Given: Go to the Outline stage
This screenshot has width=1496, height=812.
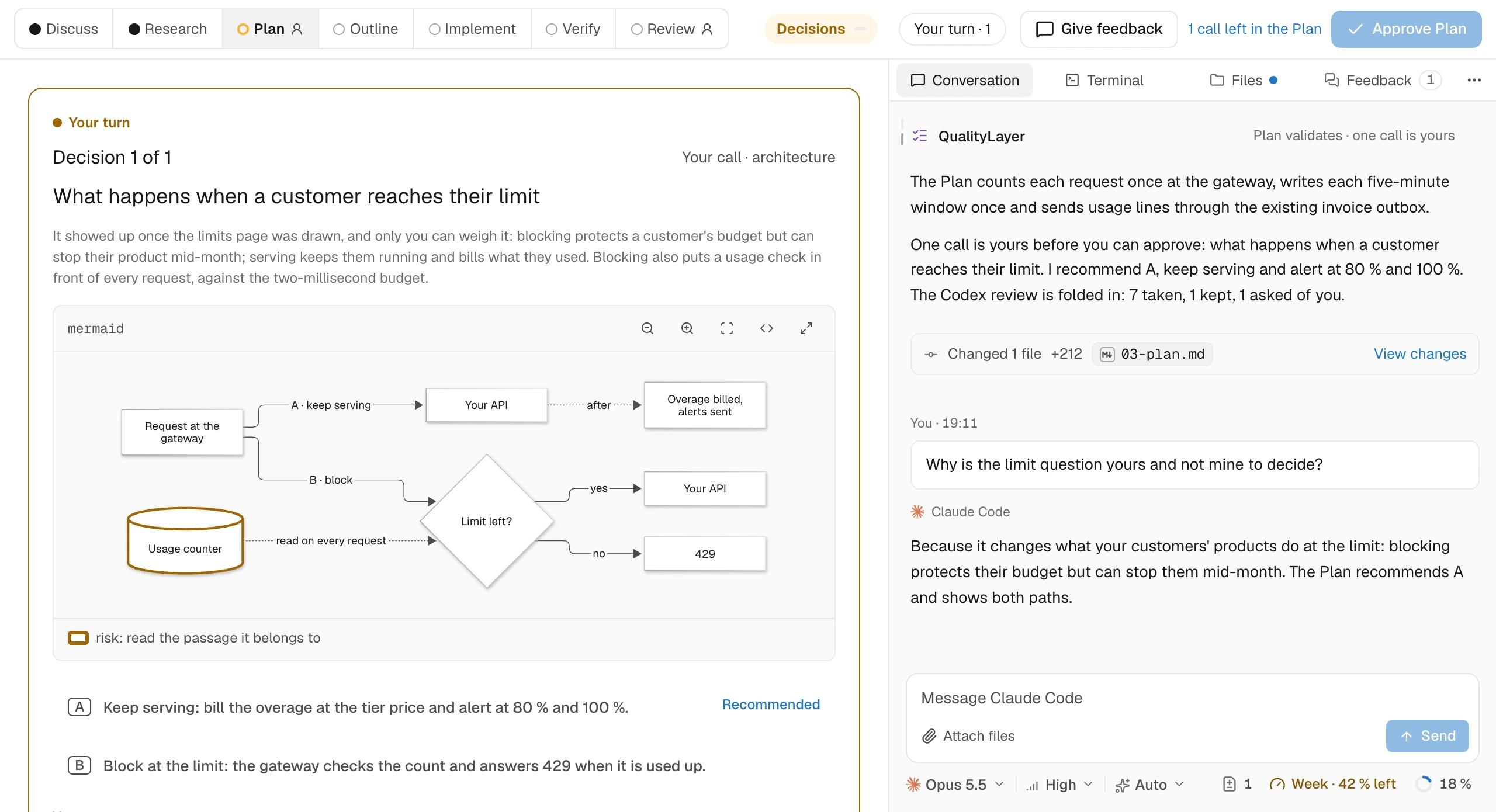Looking at the screenshot, I should (366, 29).
